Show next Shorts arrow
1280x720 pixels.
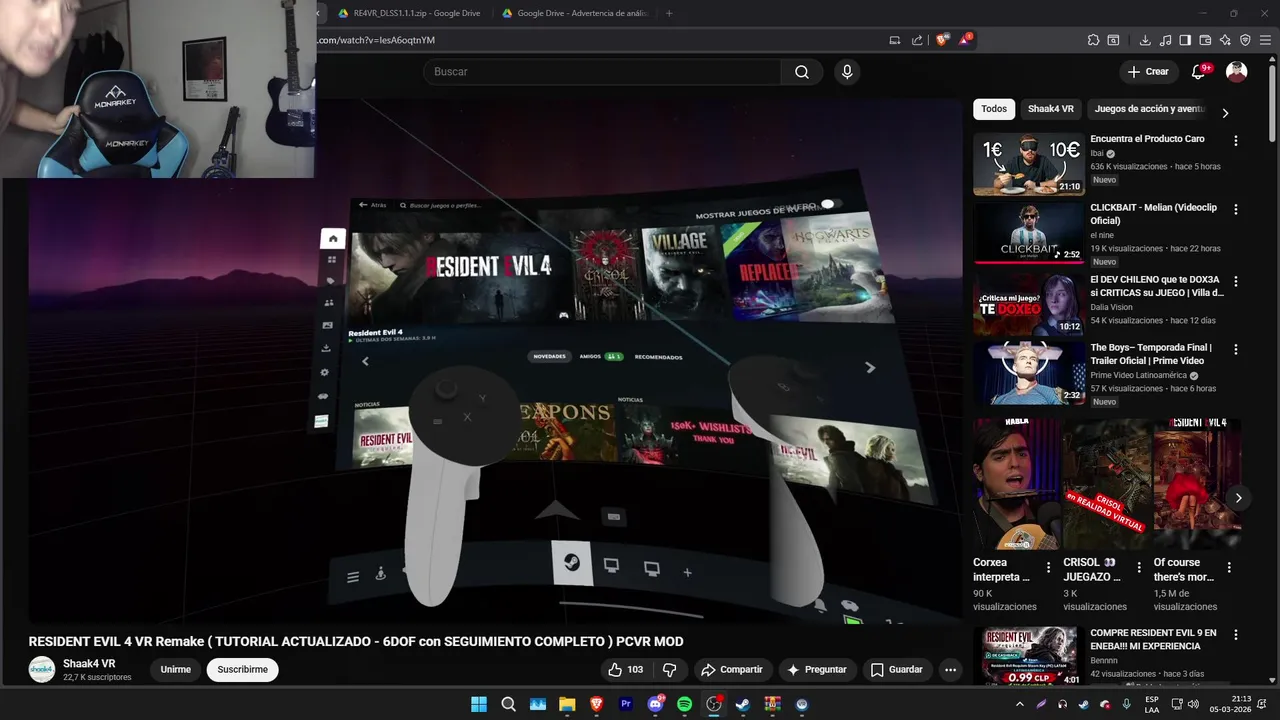point(1238,498)
